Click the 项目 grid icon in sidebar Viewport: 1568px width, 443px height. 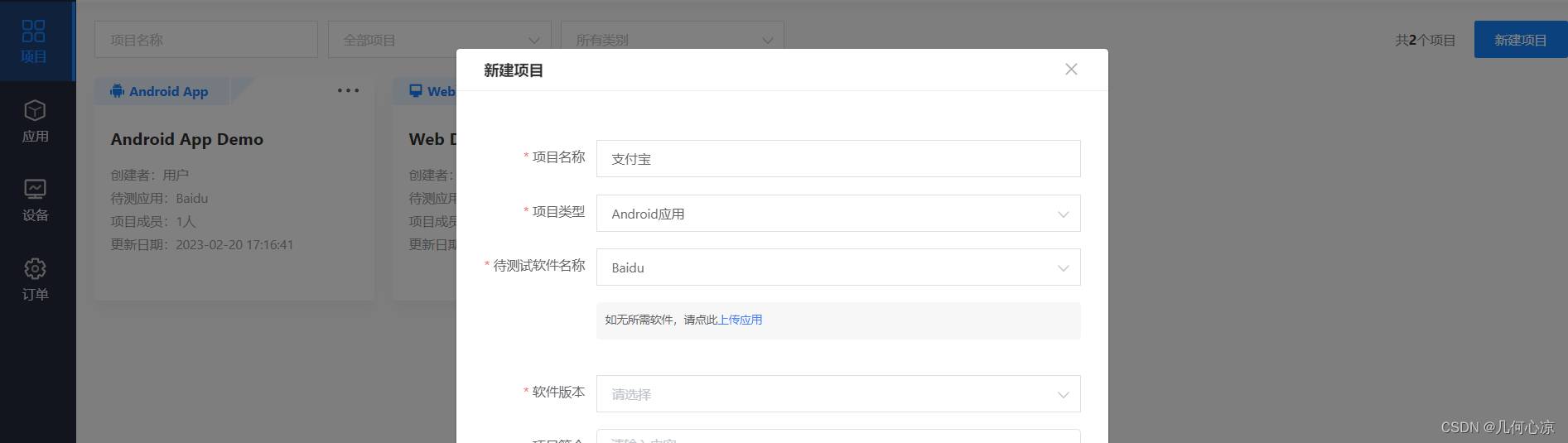point(34,31)
